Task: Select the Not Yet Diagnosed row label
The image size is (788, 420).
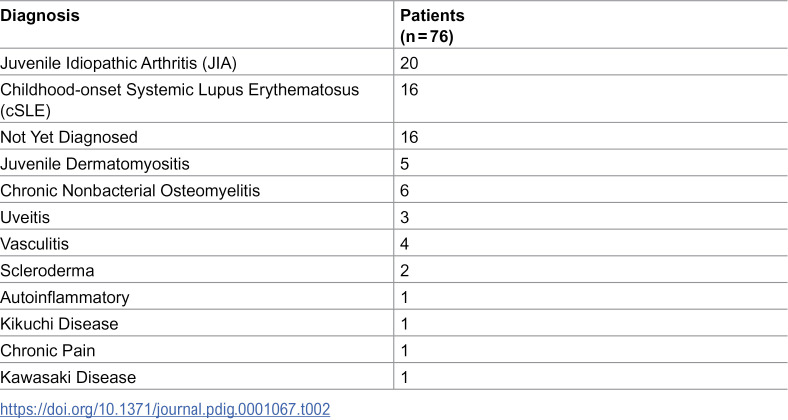Action: click(69, 137)
